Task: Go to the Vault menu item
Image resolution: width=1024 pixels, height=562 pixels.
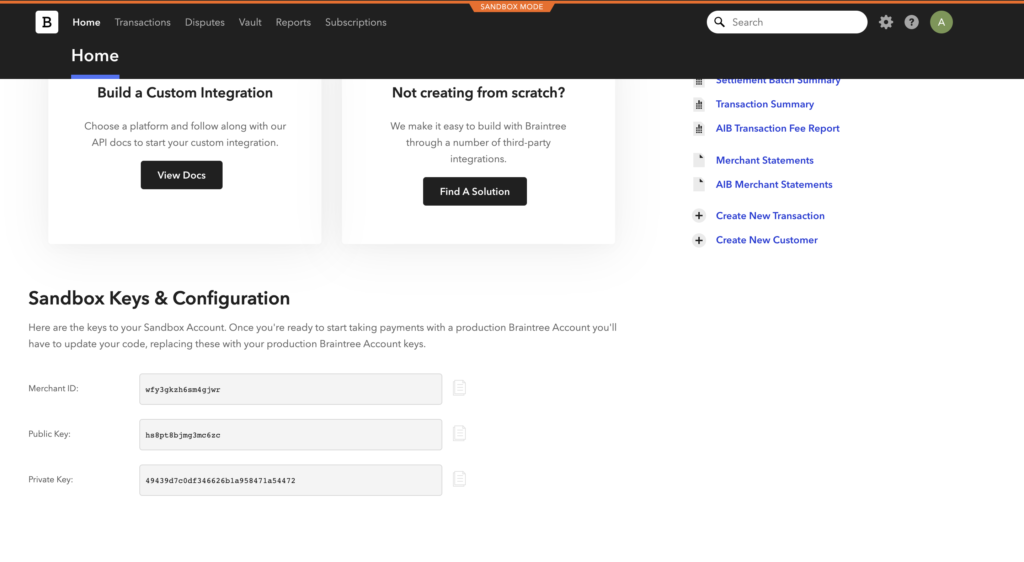Action: [250, 22]
